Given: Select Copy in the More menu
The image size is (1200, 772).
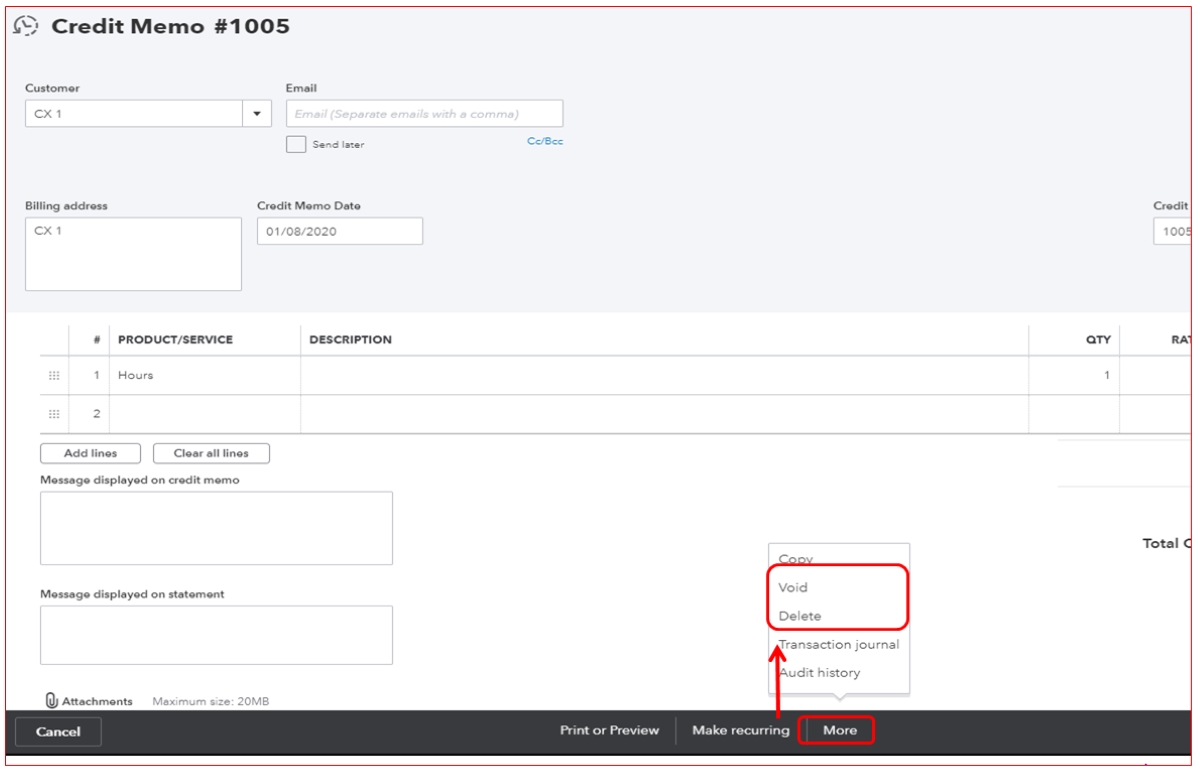Looking at the screenshot, I should [796, 559].
